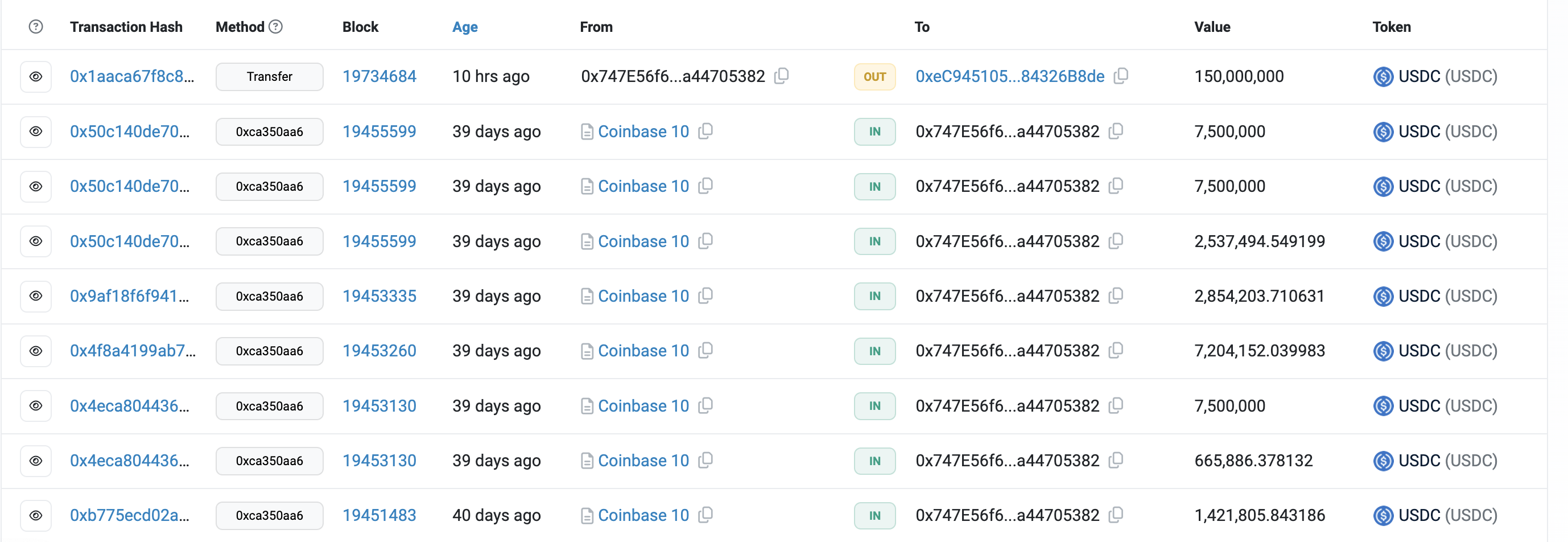Click eye preview icon for transaction 0xb775ecd02a

[x=36, y=516]
